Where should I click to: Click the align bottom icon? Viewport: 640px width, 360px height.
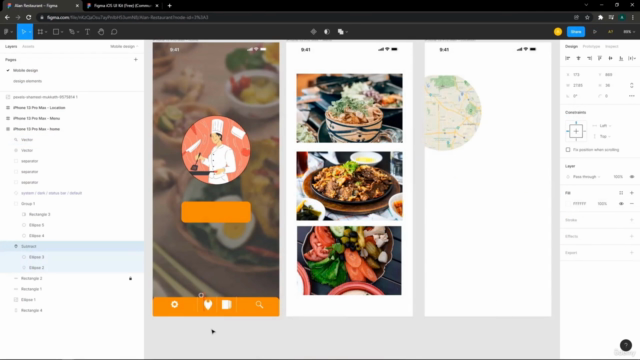(621, 58)
